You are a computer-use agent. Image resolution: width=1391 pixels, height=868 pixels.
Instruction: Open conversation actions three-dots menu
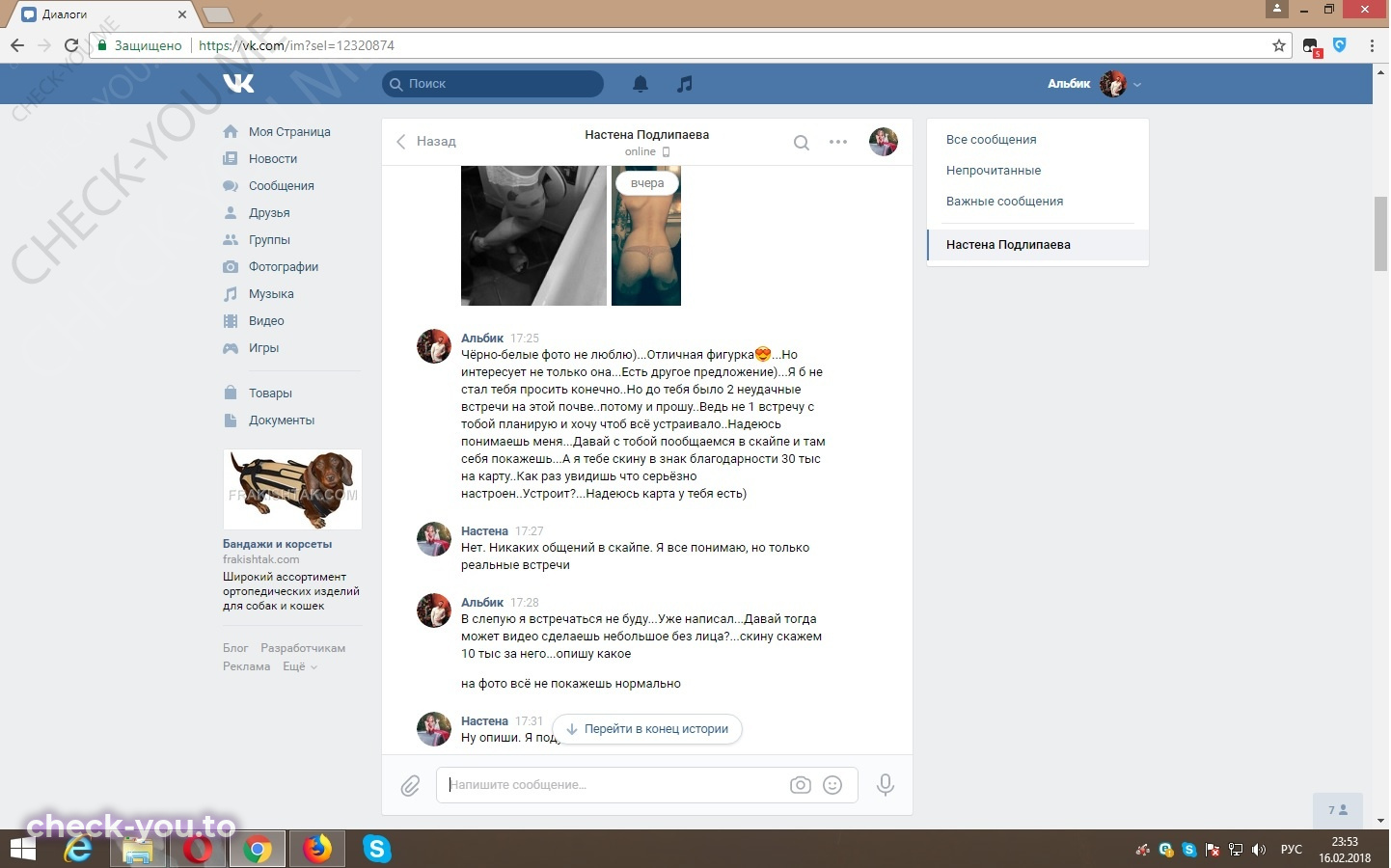point(838,142)
